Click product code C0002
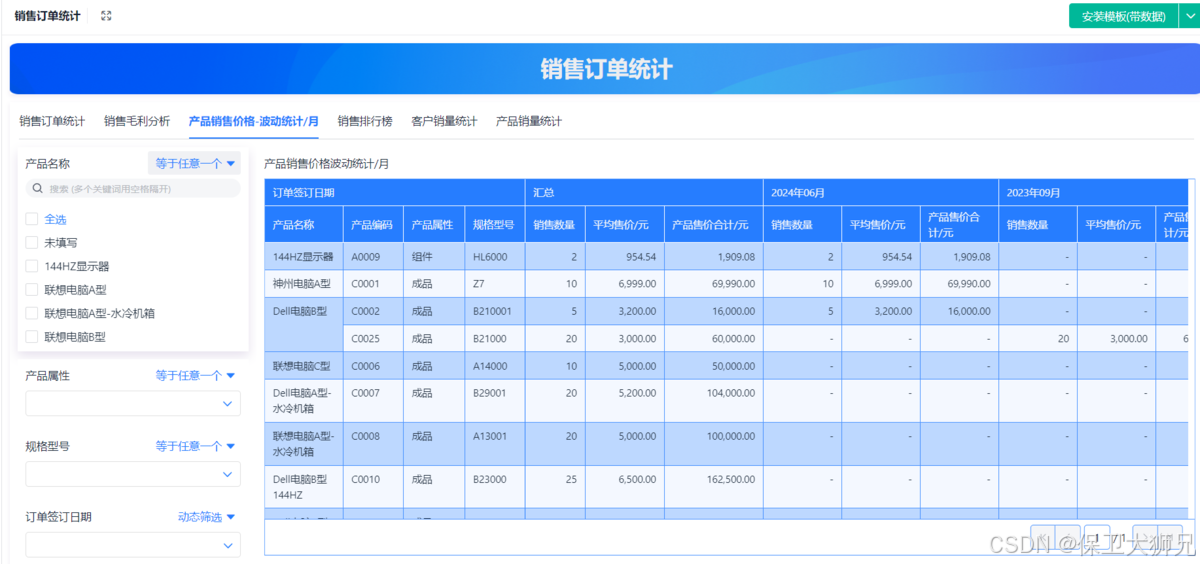This screenshot has width=1200, height=564. (x=374, y=311)
